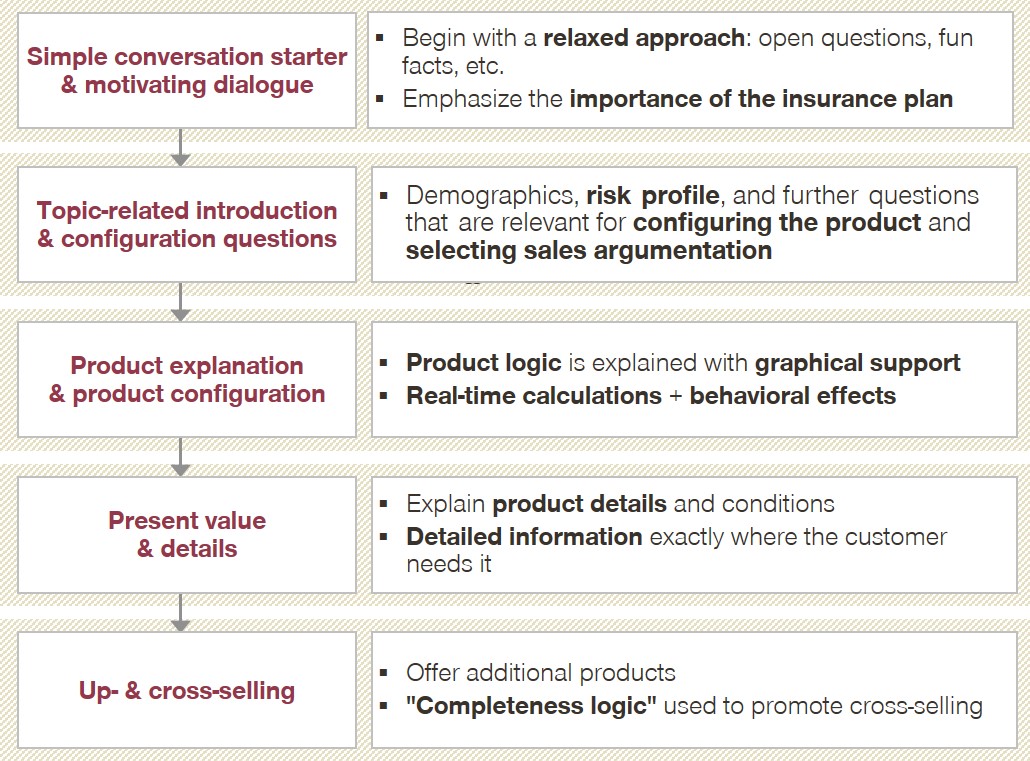Click 'relaxed approach' bold text

(644, 38)
